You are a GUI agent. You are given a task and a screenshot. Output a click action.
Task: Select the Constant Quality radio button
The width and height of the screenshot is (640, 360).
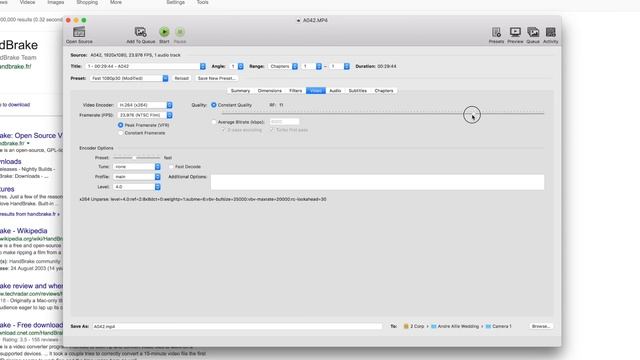pyautogui.click(x=214, y=105)
